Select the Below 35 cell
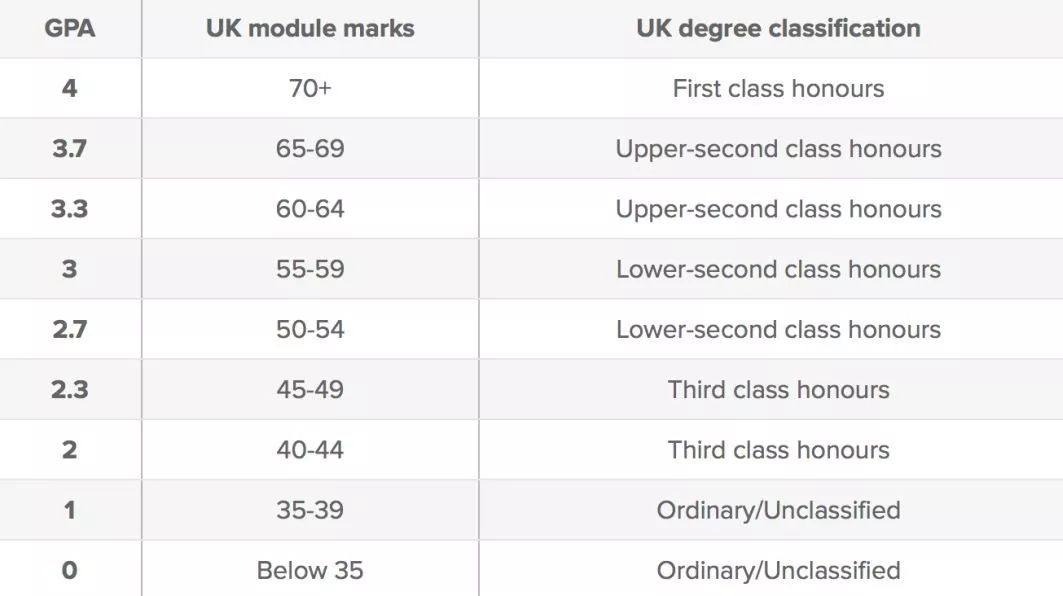The image size is (1063, 596). tap(310, 570)
